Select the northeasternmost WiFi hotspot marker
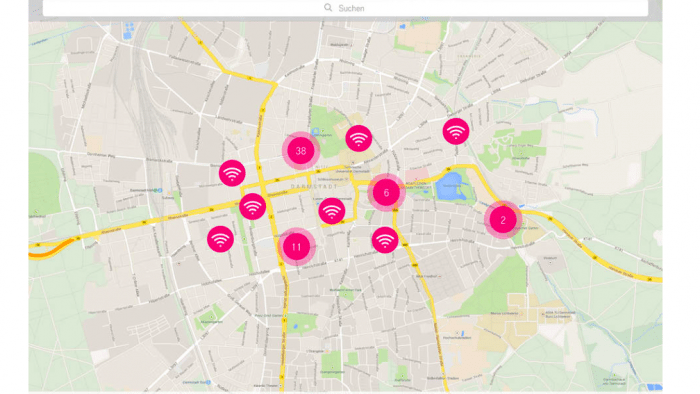The width and height of the screenshot is (700, 394). point(456,131)
